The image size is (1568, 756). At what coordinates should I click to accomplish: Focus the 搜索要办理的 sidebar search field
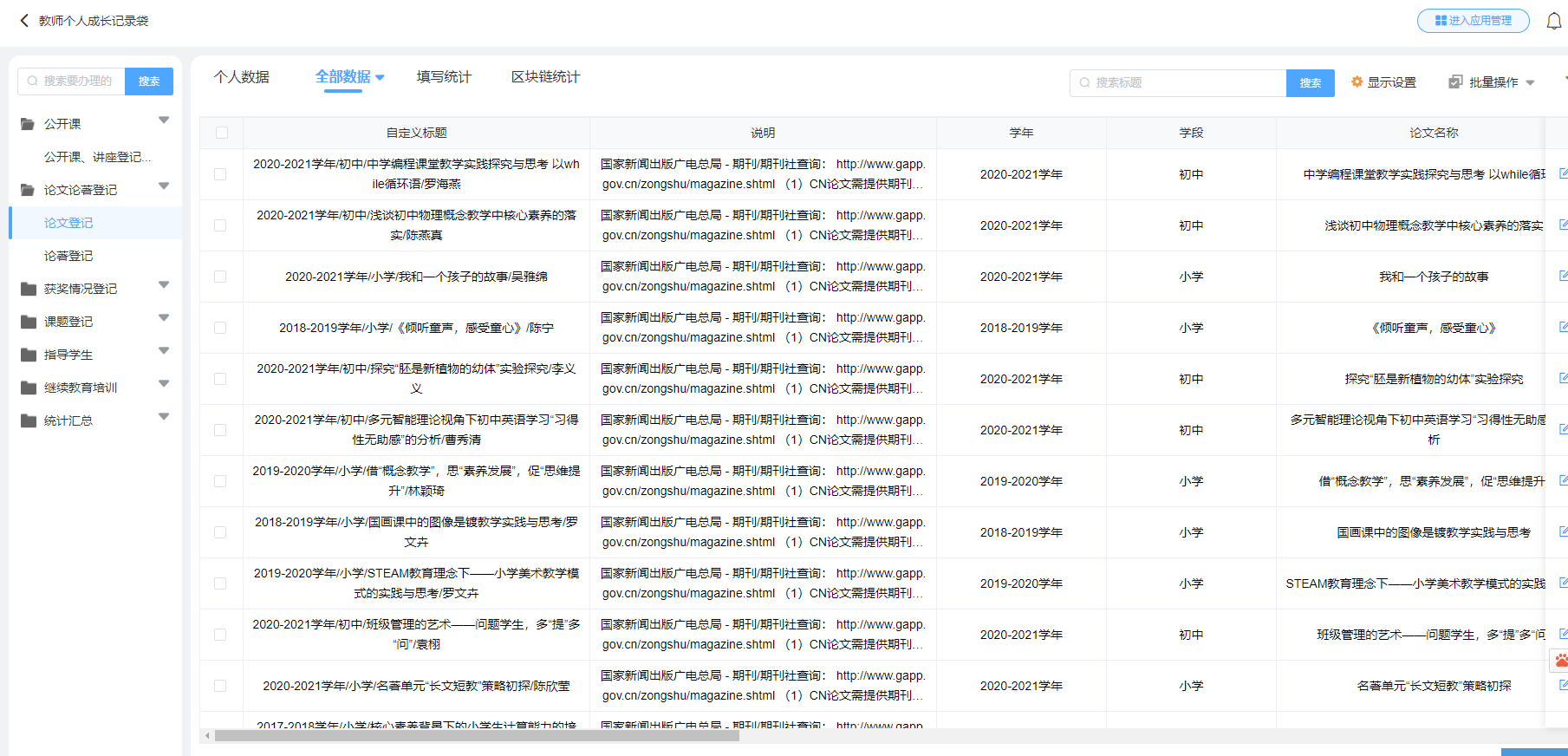71,81
